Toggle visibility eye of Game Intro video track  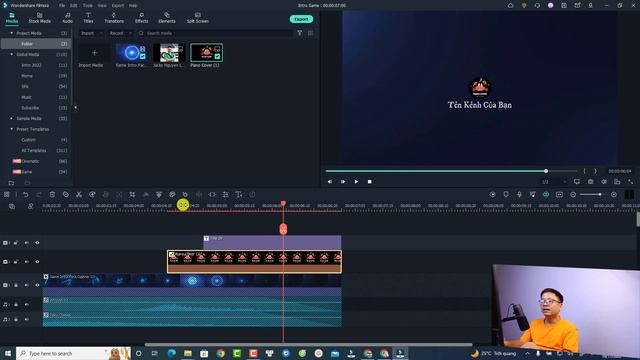click(37, 285)
